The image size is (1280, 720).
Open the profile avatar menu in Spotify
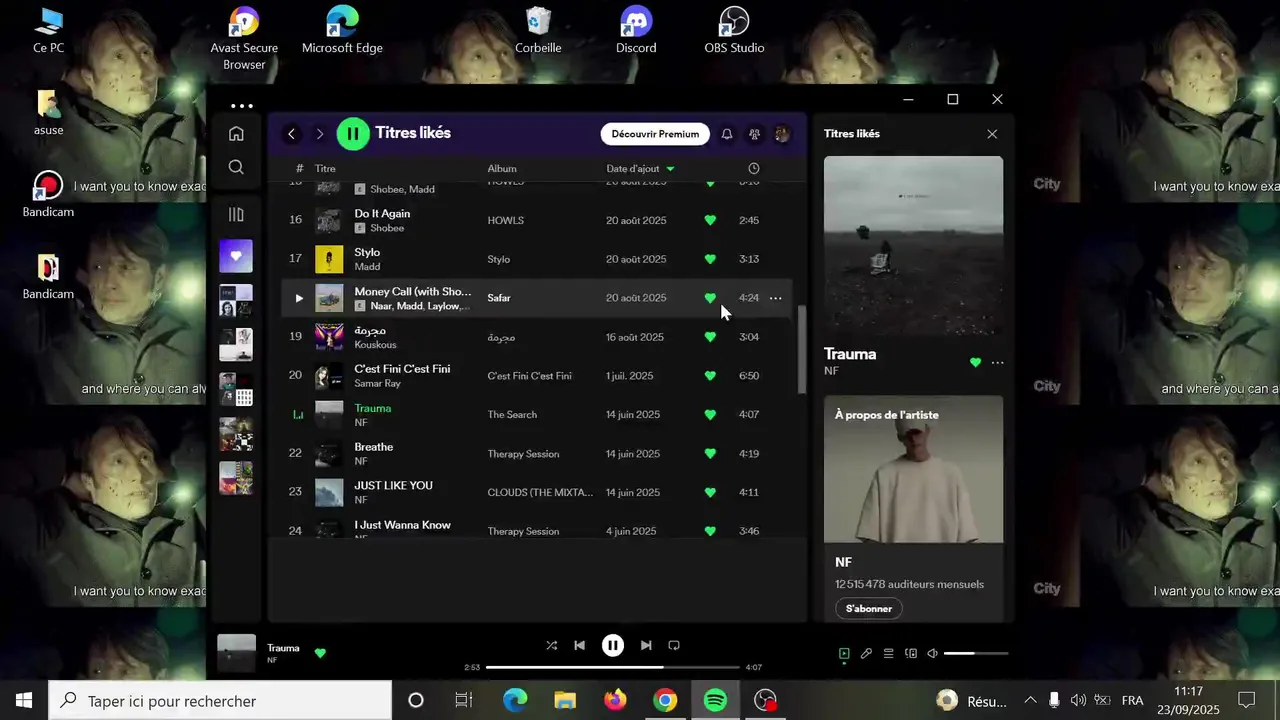point(782,134)
